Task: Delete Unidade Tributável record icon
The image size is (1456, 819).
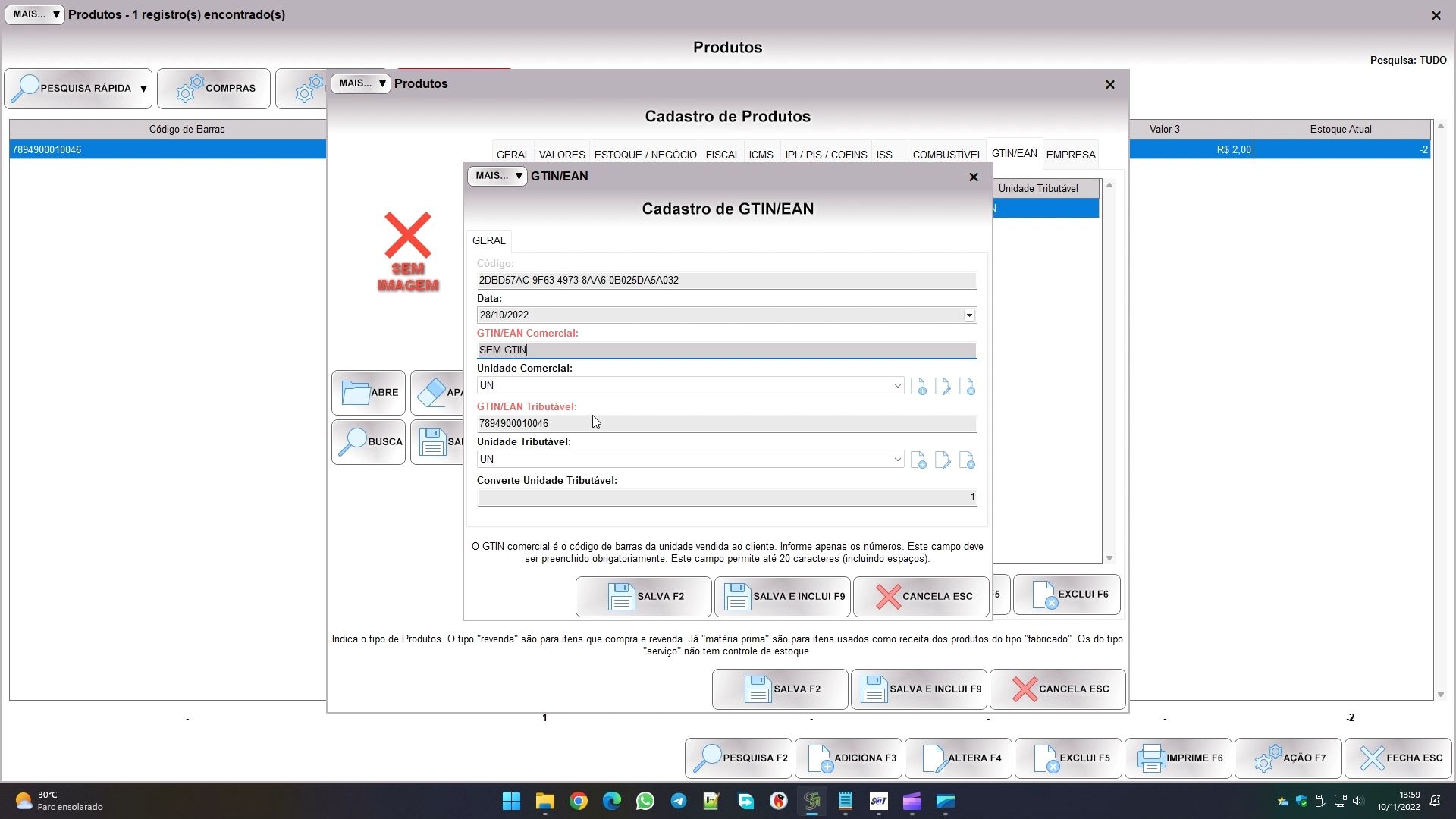Action: pyautogui.click(x=967, y=460)
